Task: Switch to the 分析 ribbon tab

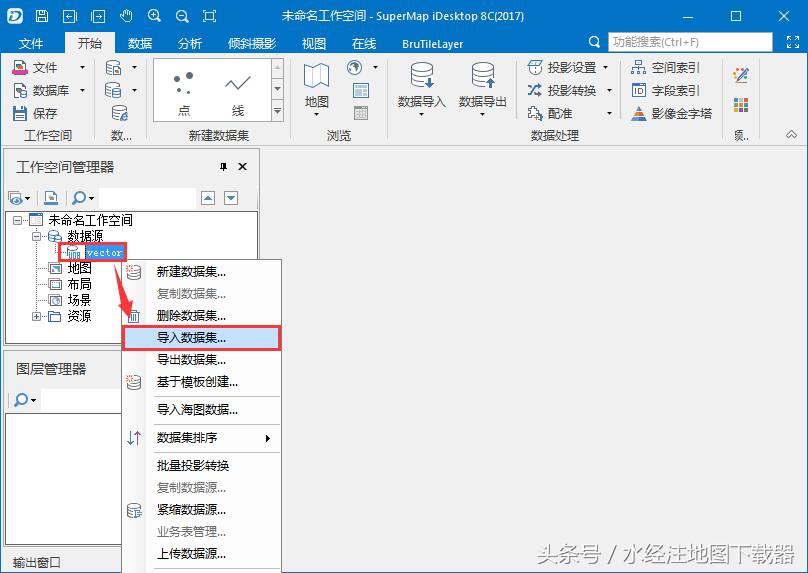Action: pyautogui.click(x=190, y=44)
